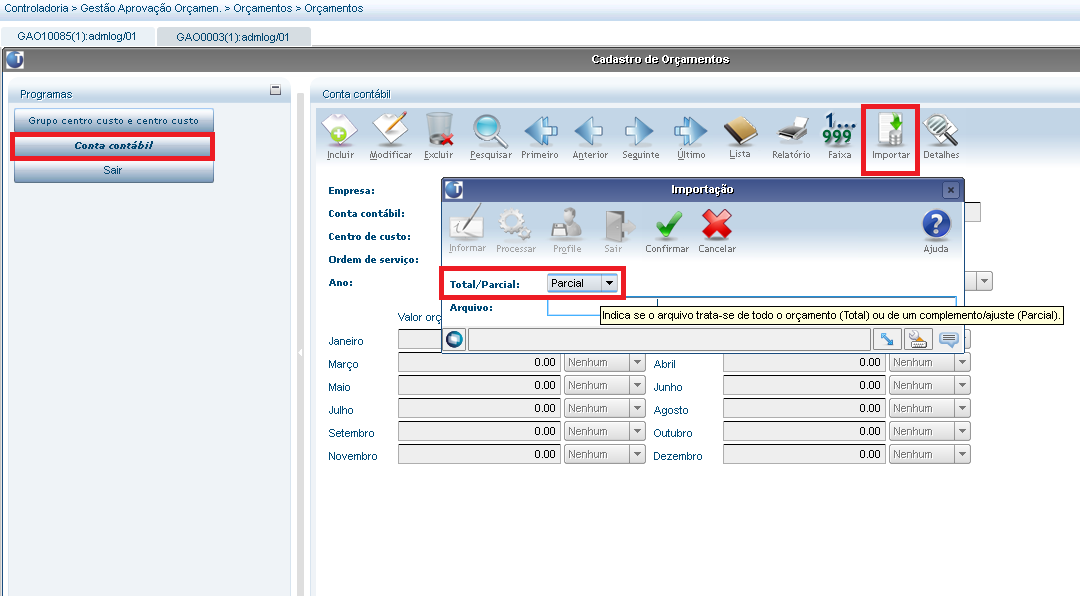Switch to GAO0003(1):admlog/01 tab
Screen dimensions: 1080x596
pos(233,37)
